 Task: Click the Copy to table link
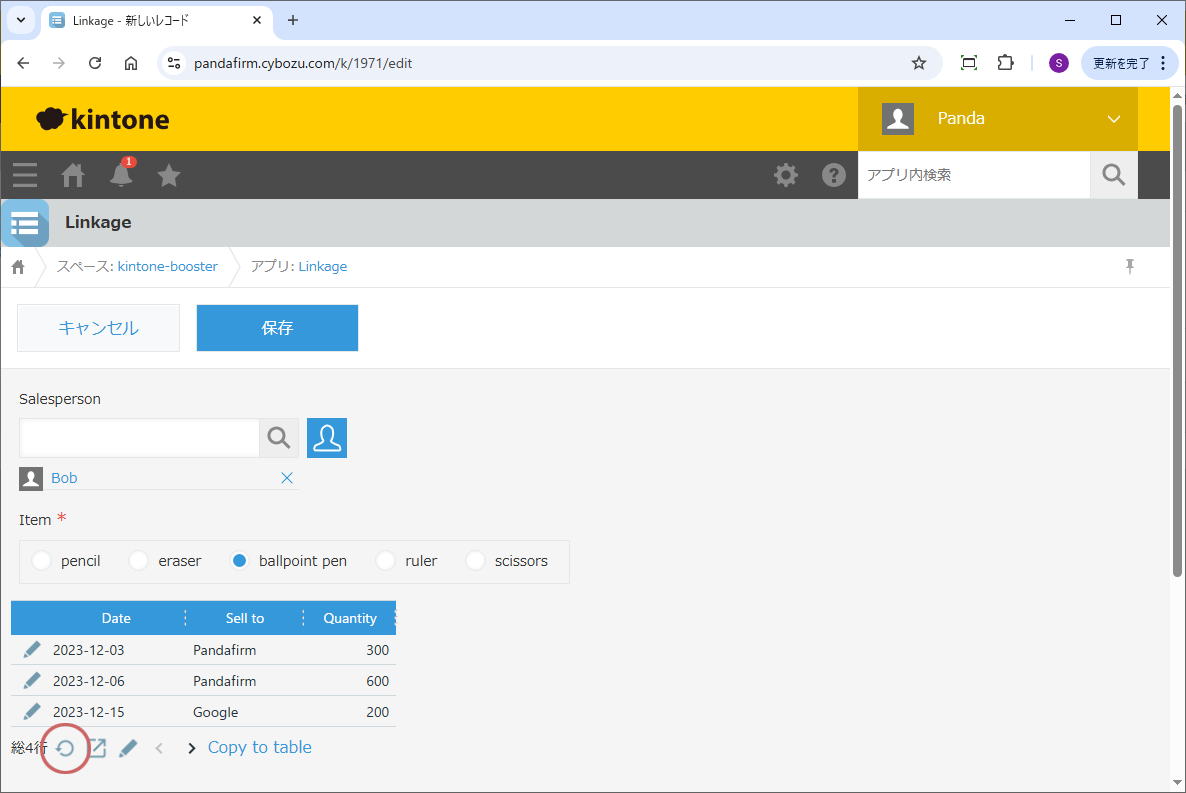tap(259, 747)
